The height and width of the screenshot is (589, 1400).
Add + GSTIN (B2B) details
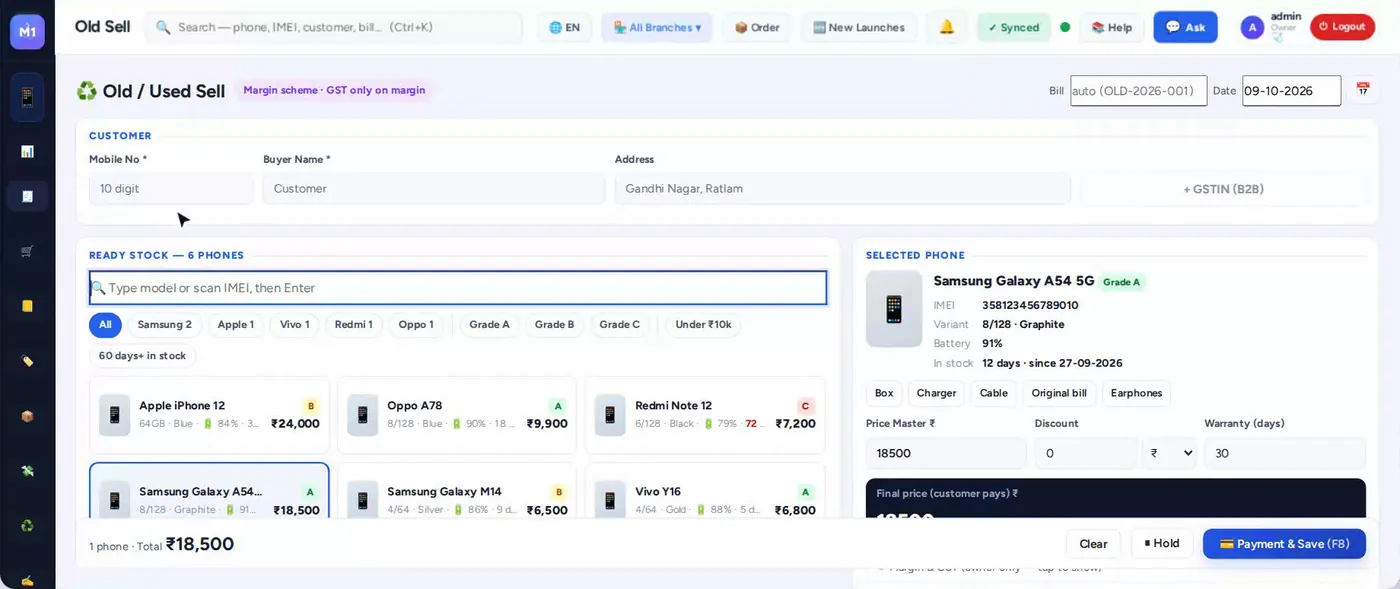(x=1223, y=189)
